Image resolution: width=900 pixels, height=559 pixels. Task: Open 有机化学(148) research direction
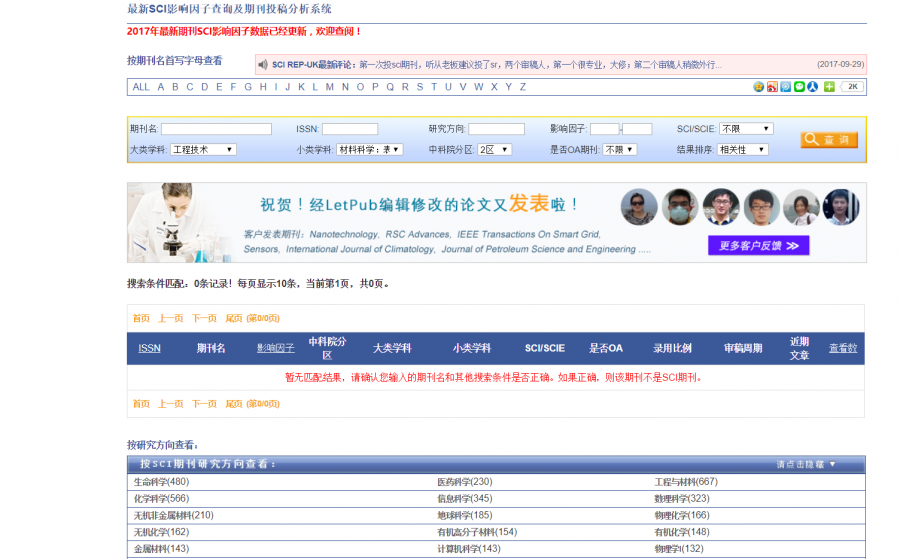tap(682, 532)
